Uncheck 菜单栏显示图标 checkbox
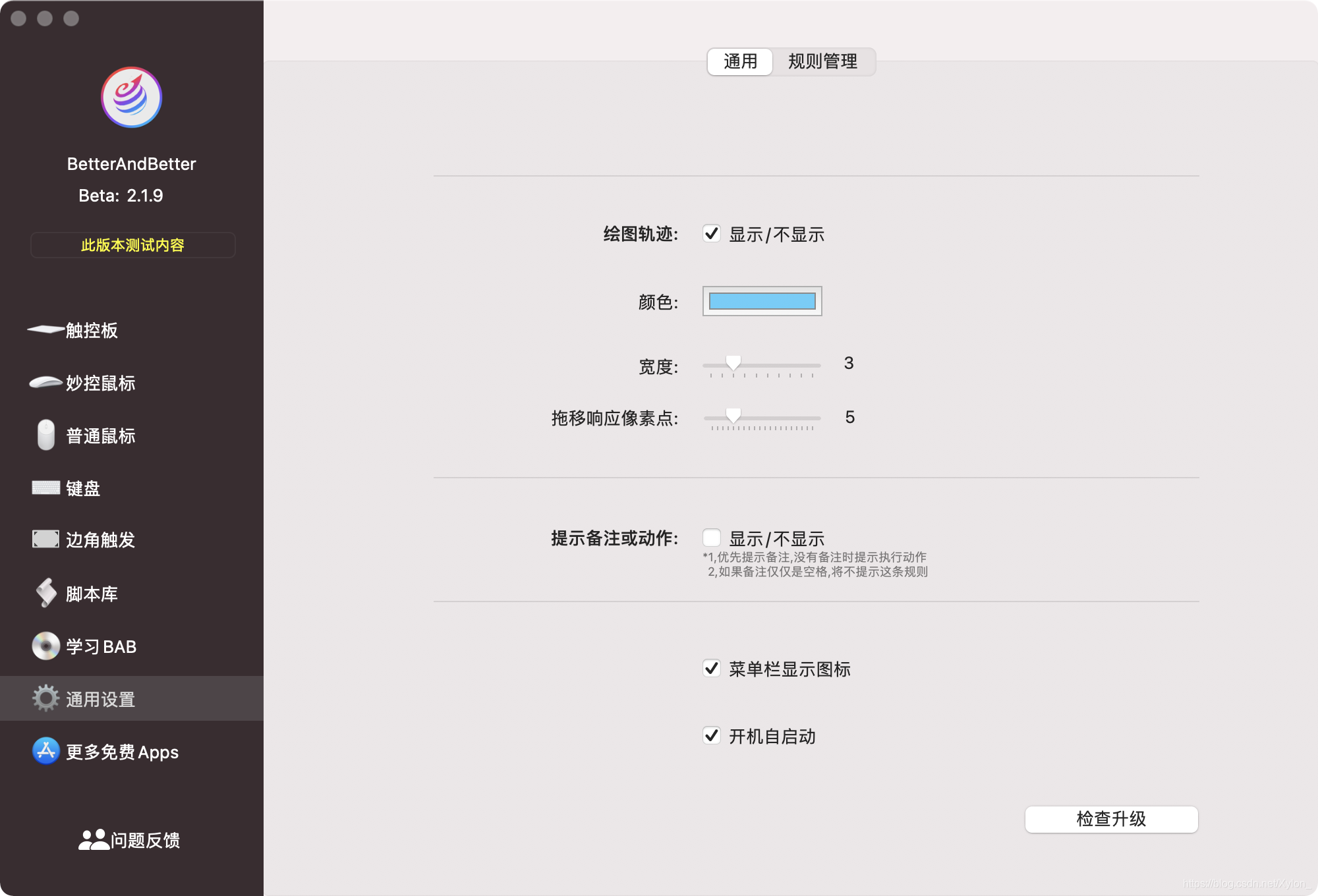The height and width of the screenshot is (896, 1318). coord(712,669)
